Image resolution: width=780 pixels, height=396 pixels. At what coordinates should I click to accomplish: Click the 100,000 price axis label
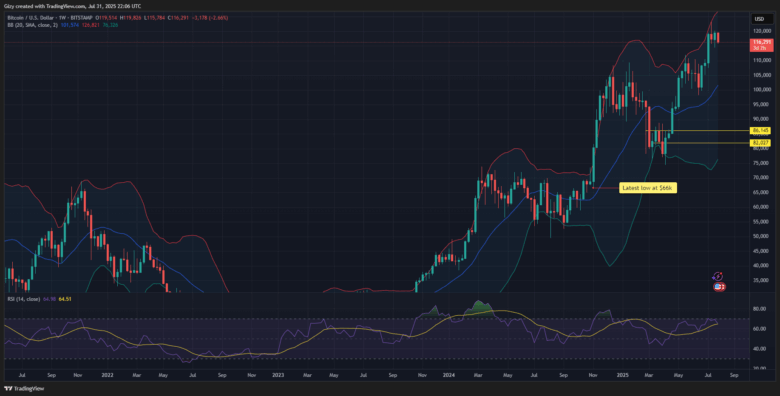[x=761, y=90]
